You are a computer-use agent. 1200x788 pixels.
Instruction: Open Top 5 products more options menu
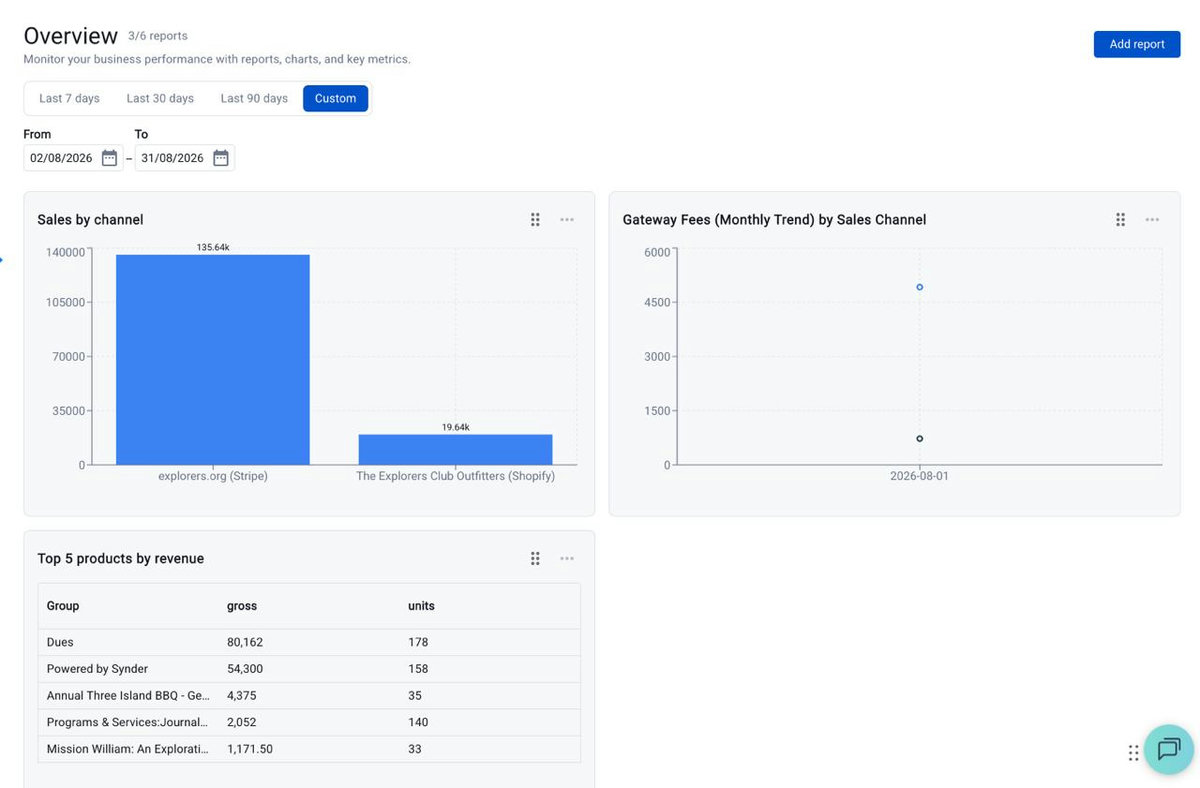(x=567, y=559)
